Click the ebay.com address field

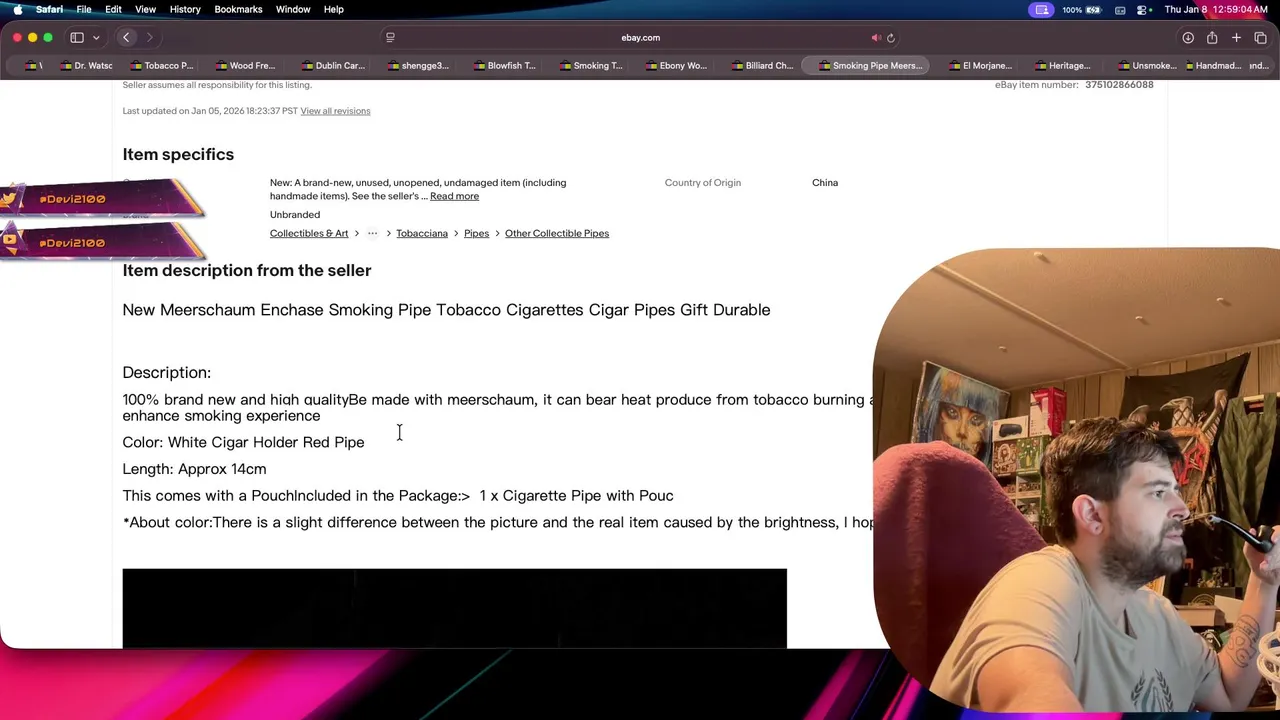[x=640, y=38]
